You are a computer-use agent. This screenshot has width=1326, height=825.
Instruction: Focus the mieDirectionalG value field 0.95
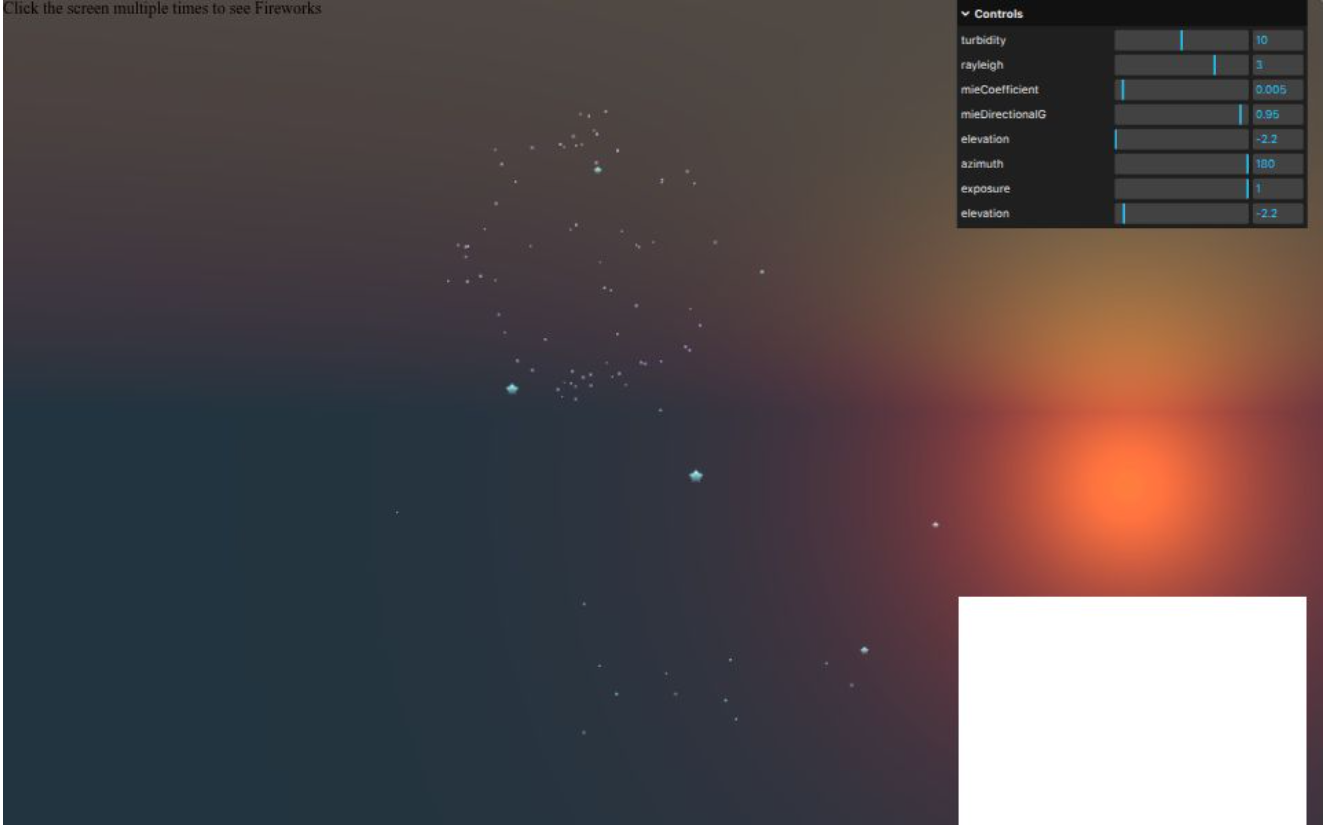pyautogui.click(x=1277, y=114)
